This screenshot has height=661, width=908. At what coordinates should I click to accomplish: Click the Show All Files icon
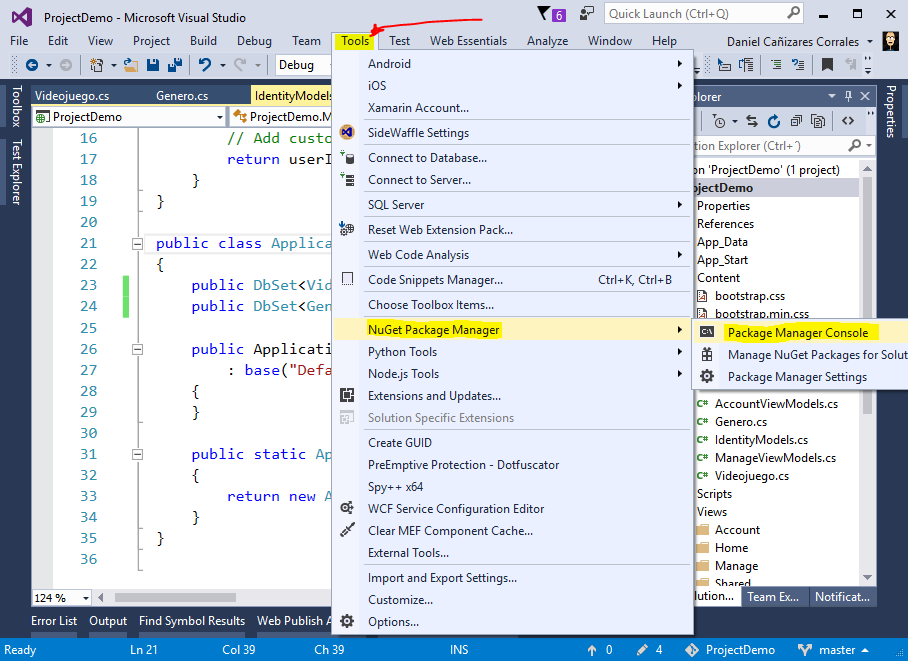[818, 121]
